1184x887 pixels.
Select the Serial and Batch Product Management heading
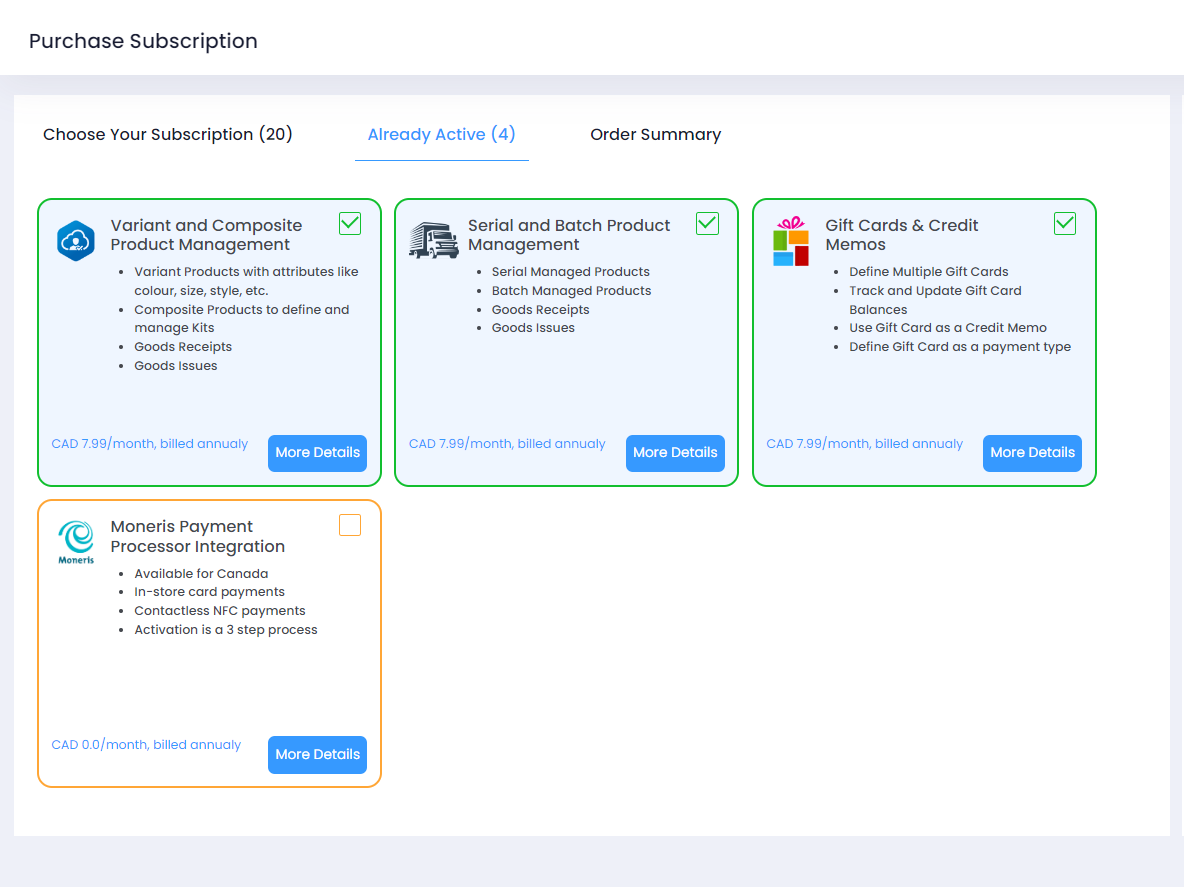568,235
